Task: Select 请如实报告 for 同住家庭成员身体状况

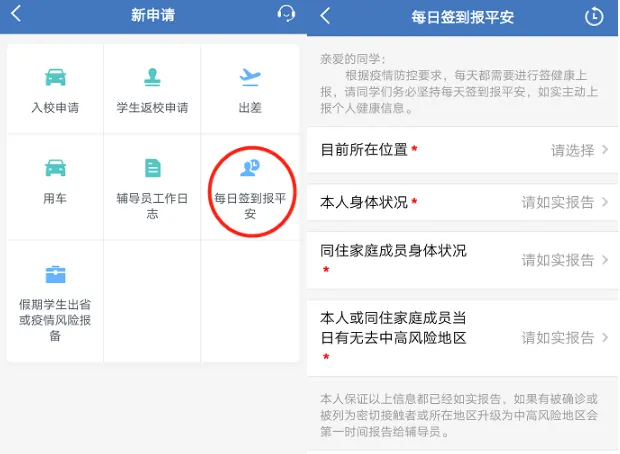Action: click(x=558, y=260)
